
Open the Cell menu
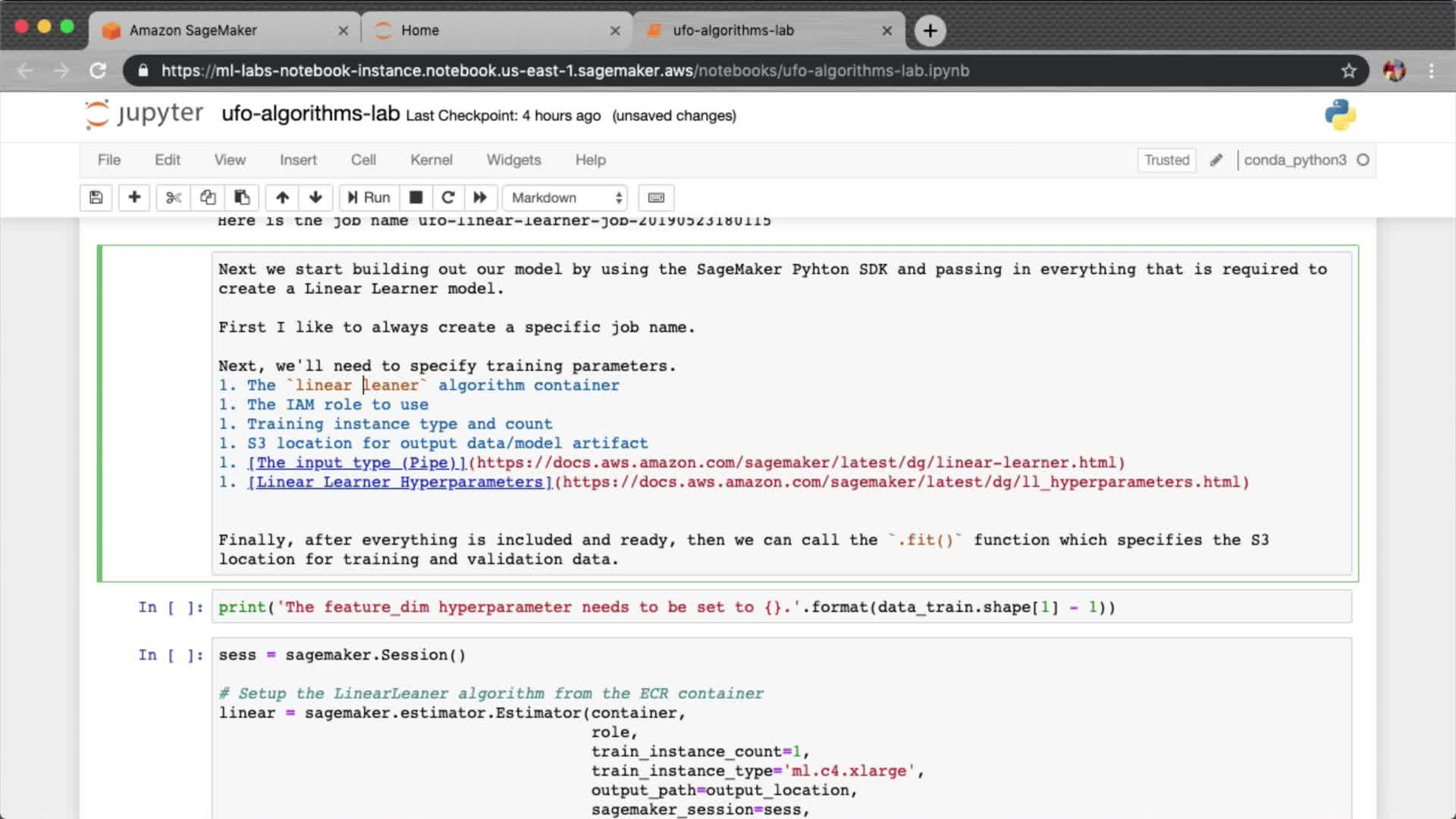pyautogui.click(x=362, y=160)
